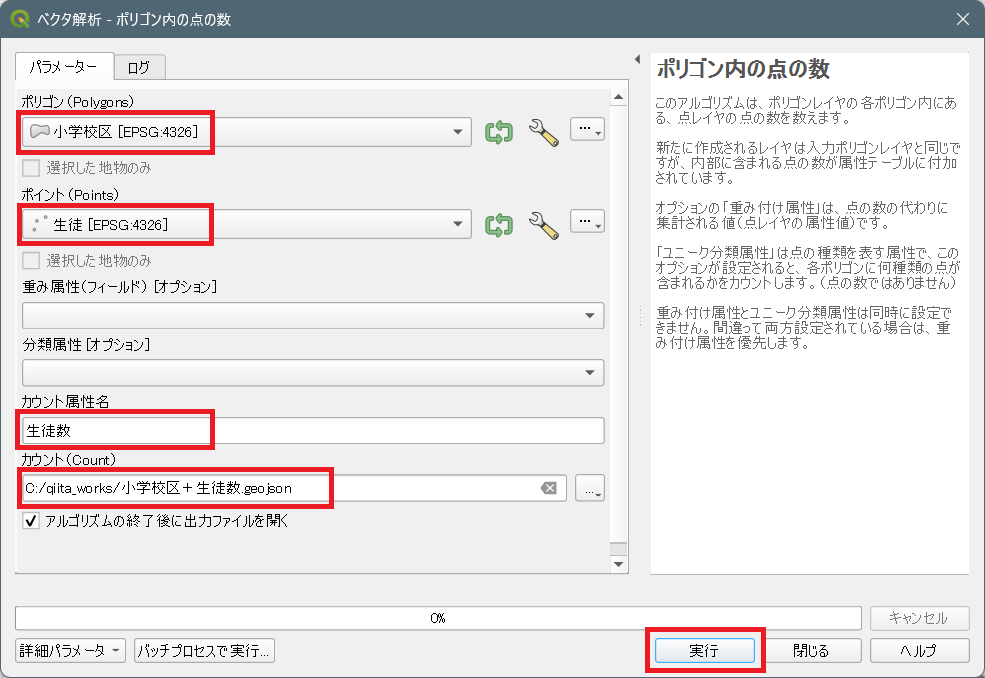Click the 閉じる close button

(811, 650)
